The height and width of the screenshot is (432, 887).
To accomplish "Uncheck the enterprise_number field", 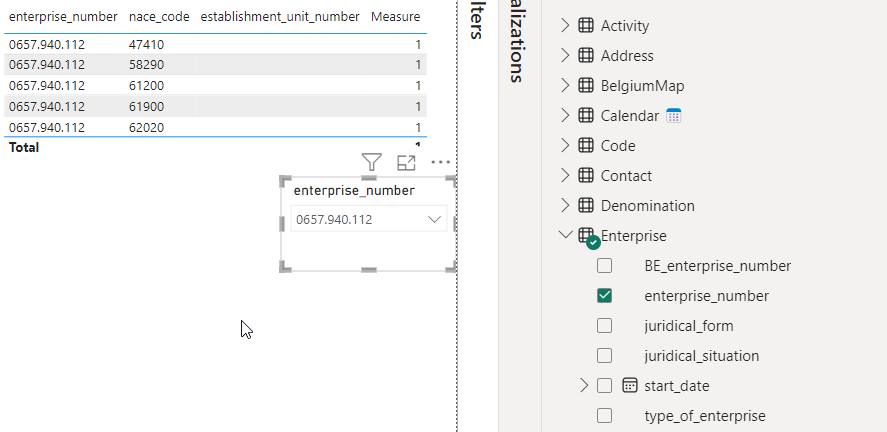I will pyautogui.click(x=604, y=295).
